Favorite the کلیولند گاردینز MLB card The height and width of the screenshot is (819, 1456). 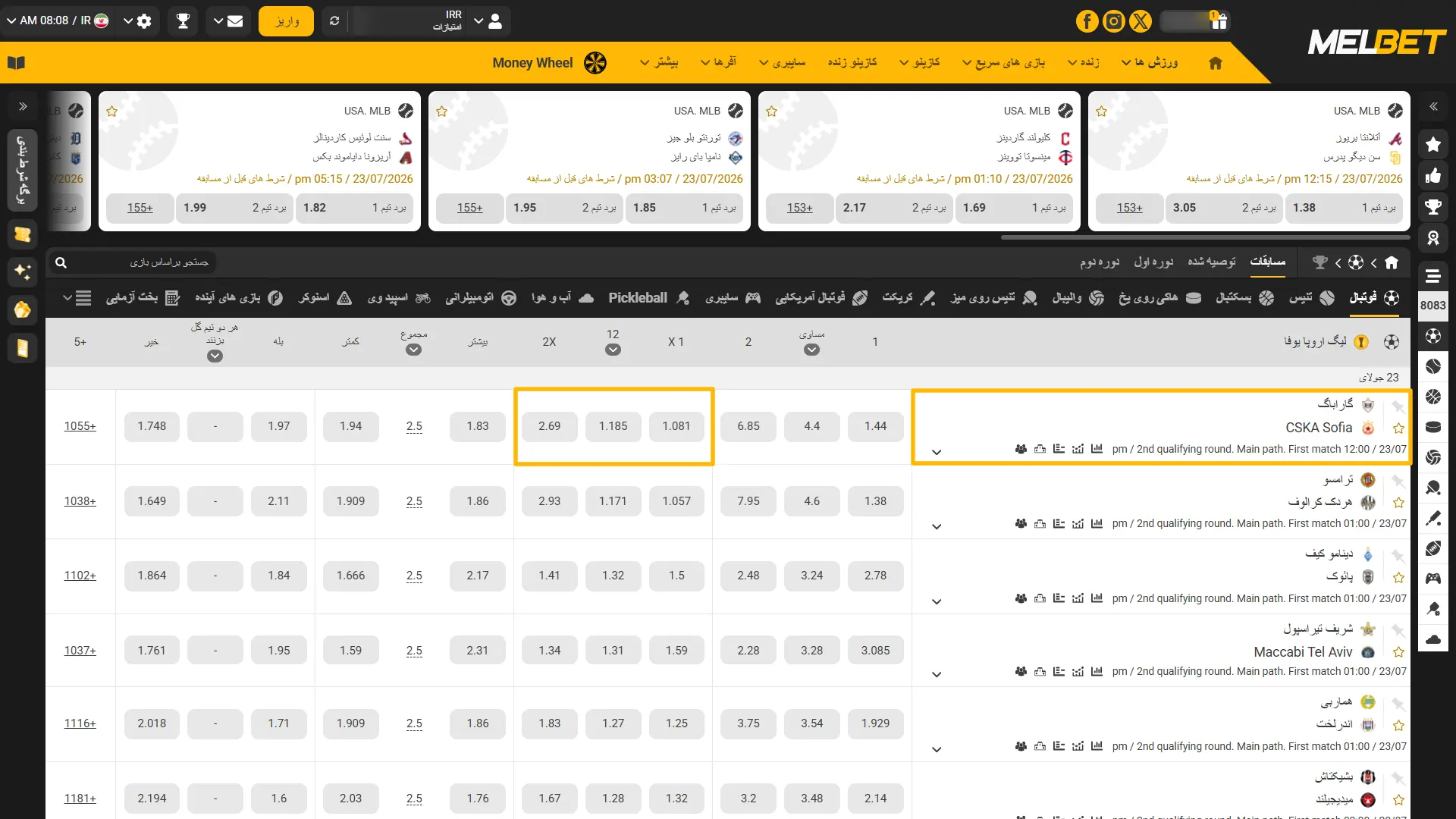(x=772, y=111)
